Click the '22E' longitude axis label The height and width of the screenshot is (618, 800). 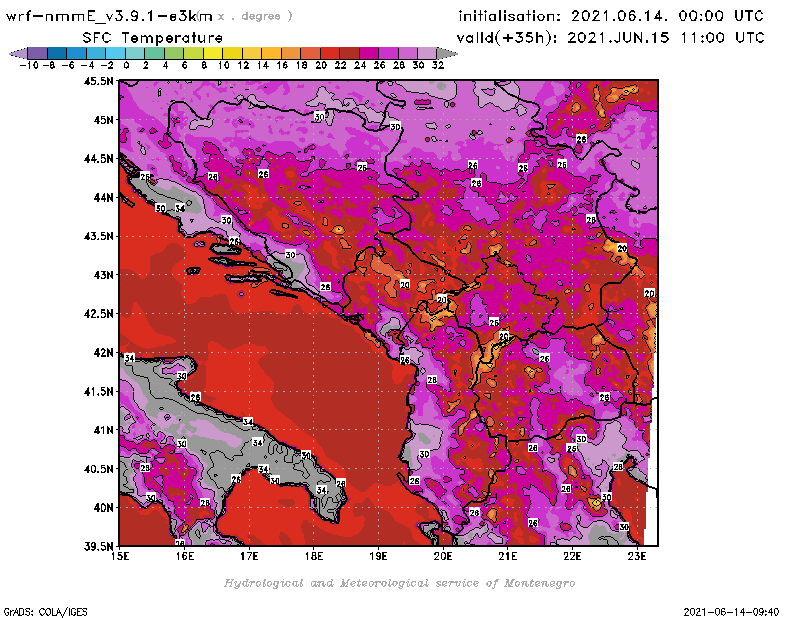tap(572, 556)
